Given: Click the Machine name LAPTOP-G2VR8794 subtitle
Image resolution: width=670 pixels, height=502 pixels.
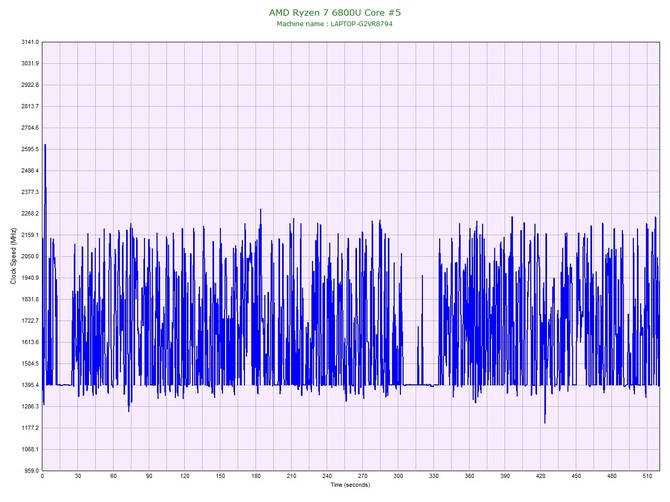Looking at the screenshot, I should click(x=334, y=24).
